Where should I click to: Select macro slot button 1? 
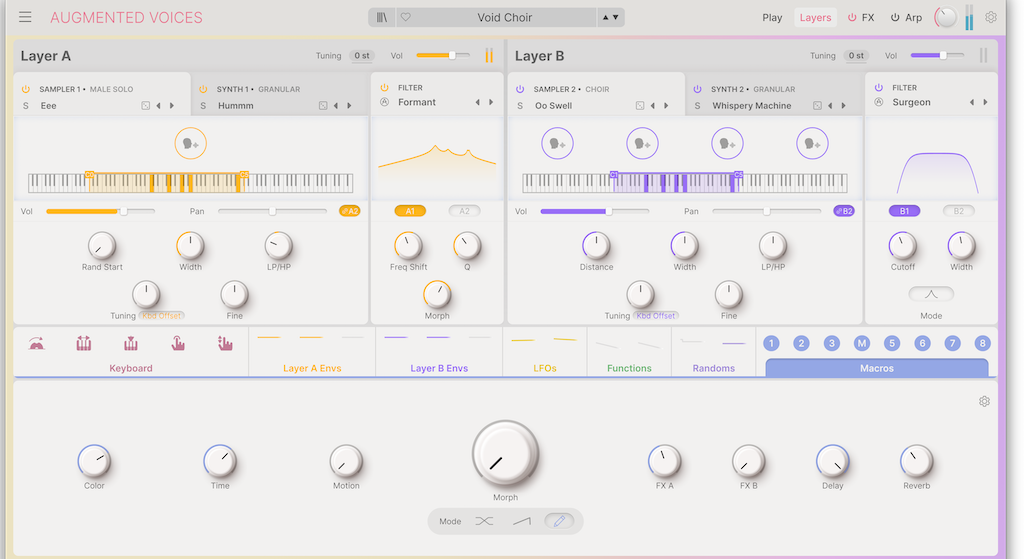pos(771,343)
